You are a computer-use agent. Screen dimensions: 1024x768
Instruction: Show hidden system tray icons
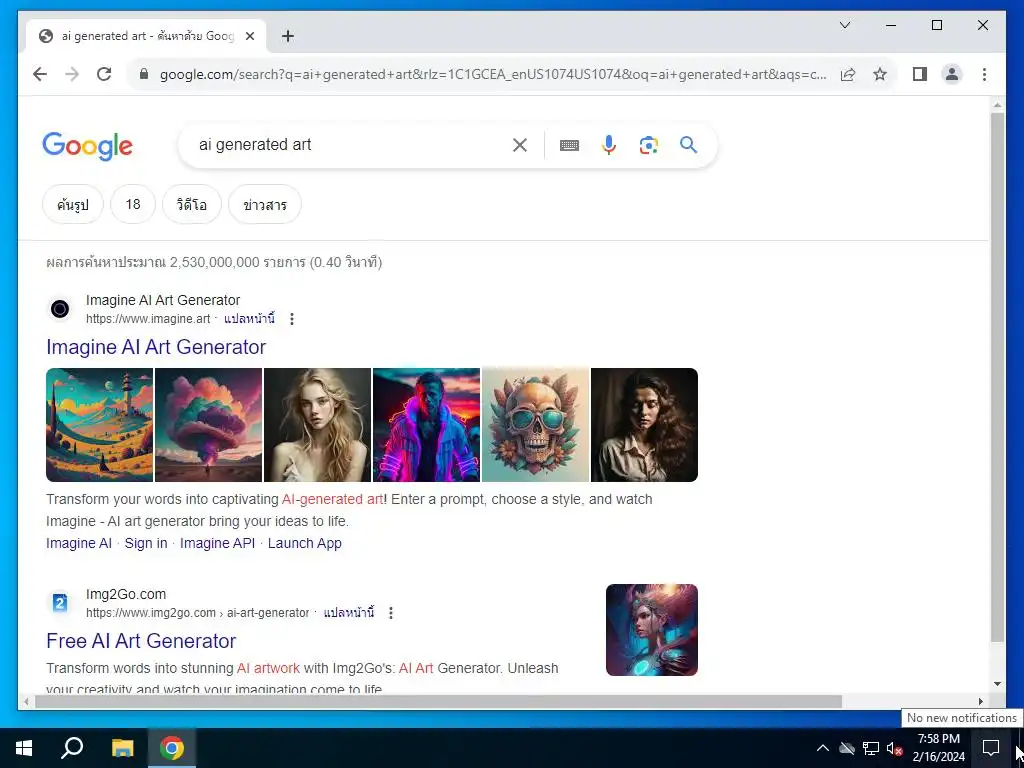(x=823, y=748)
